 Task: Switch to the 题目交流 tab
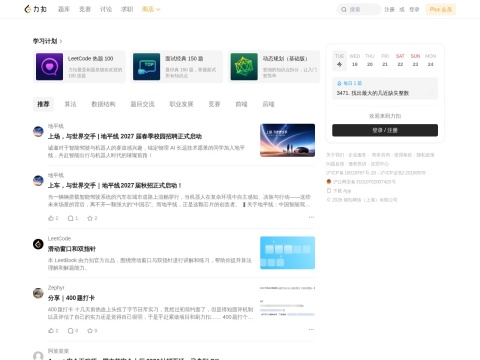142,104
